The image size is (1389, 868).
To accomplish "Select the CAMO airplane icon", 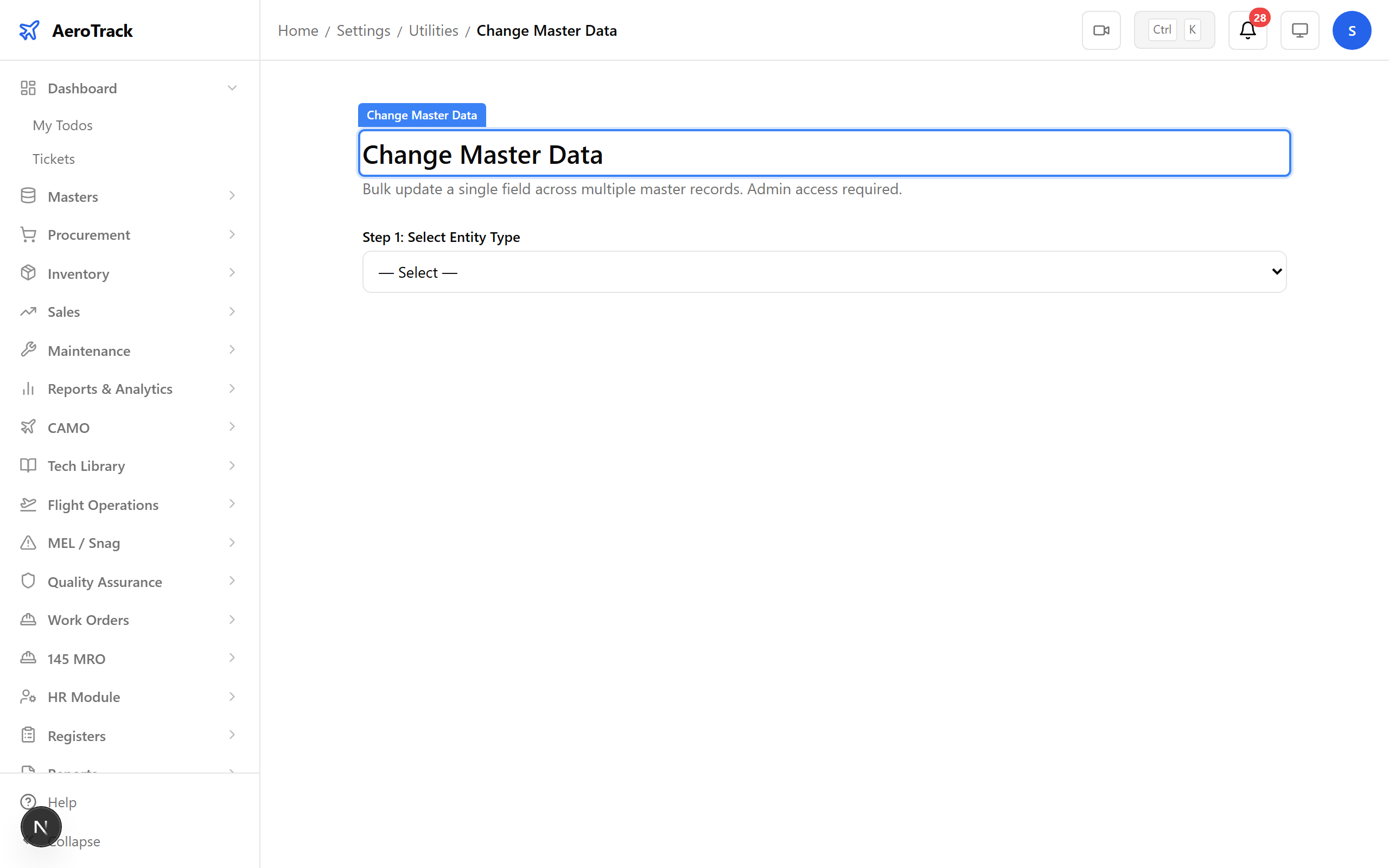I will point(29,426).
